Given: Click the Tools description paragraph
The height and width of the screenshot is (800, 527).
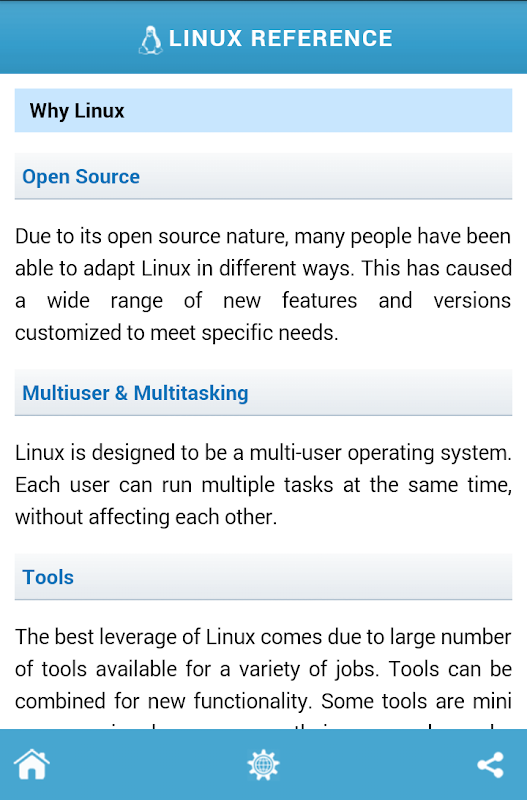Looking at the screenshot, I should pyautogui.click(x=263, y=677).
